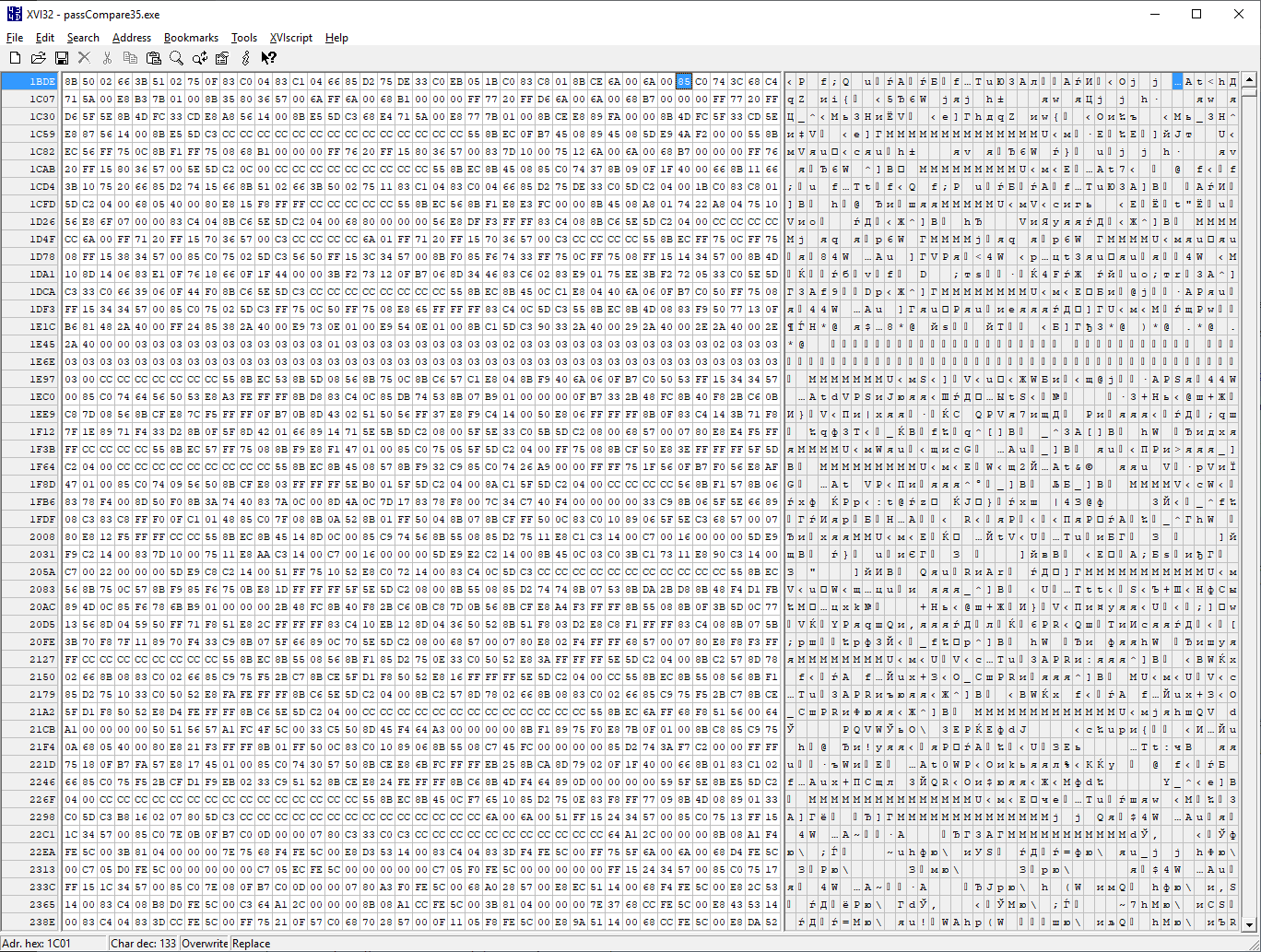The width and height of the screenshot is (1261, 952).
Task: Click the address label 1DF3
Action: (x=42, y=309)
